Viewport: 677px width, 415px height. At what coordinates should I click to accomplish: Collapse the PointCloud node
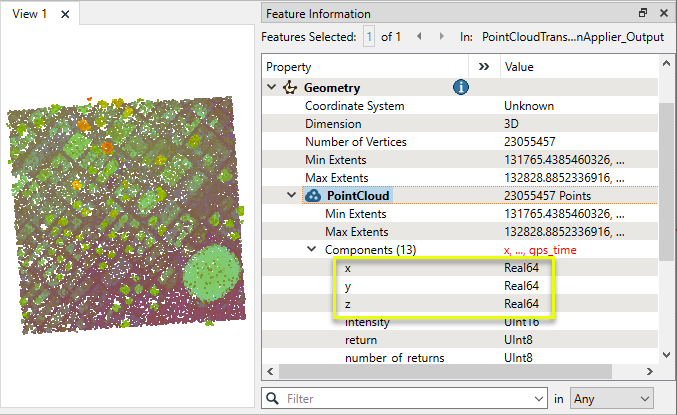click(292, 196)
